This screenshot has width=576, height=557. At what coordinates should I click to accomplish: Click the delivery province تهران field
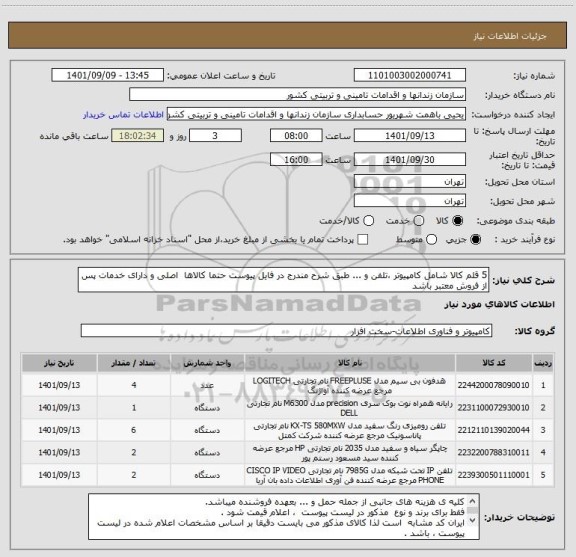pyautogui.click(x=410, y=182)
